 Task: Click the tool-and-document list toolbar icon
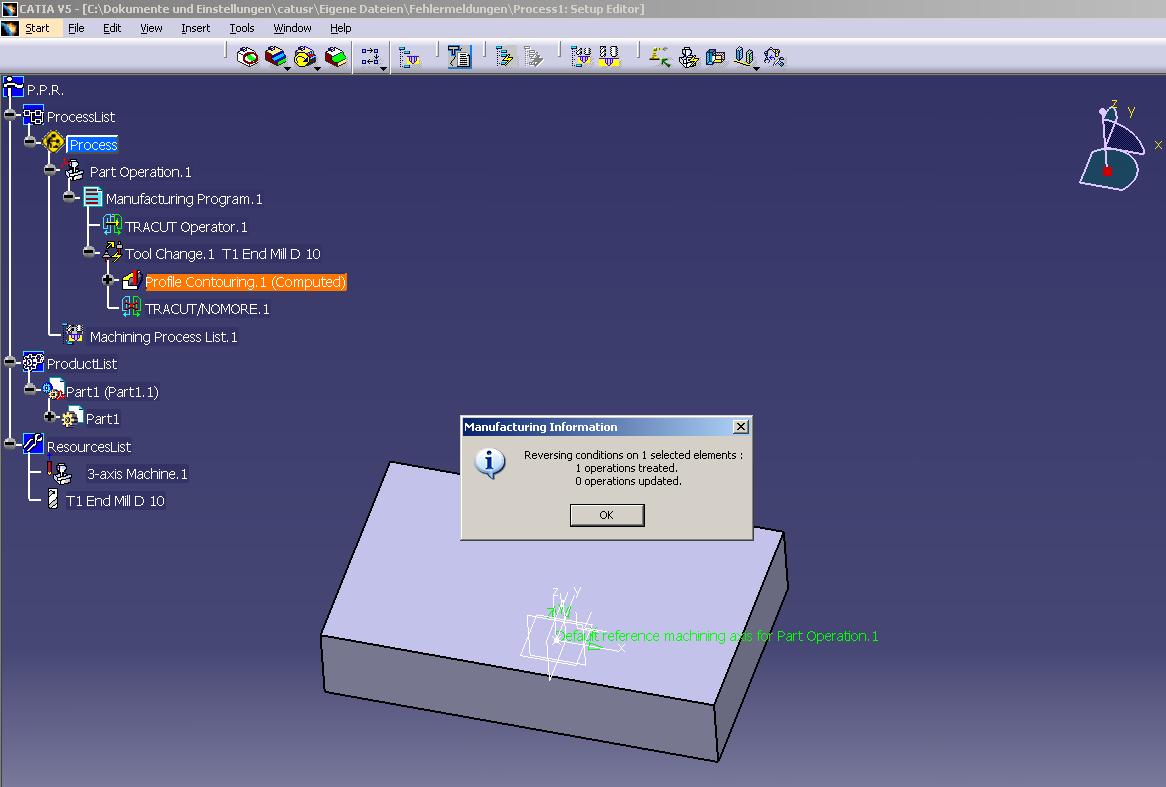point(460,57)
